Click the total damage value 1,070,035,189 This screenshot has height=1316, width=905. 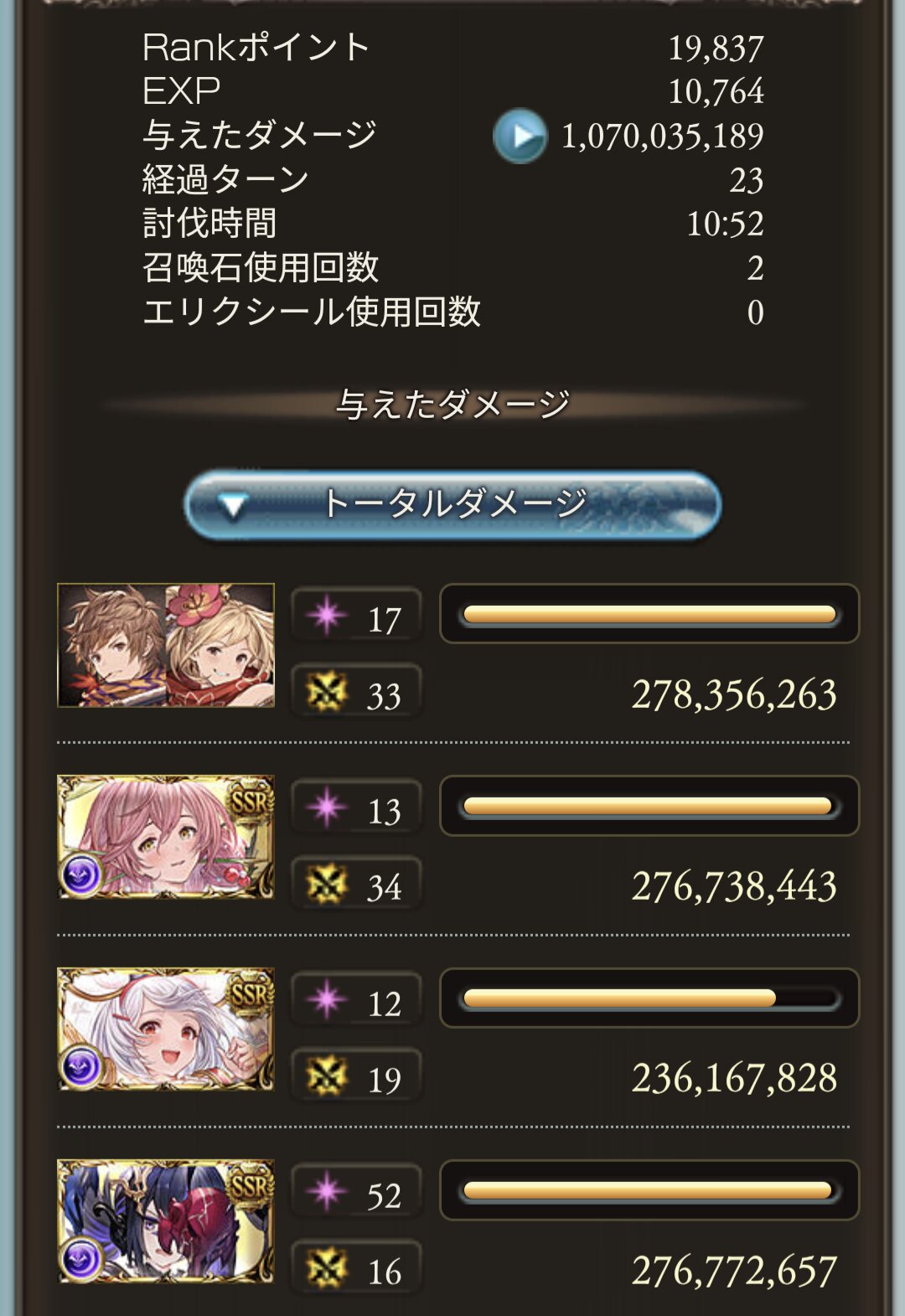pos(662,136)
